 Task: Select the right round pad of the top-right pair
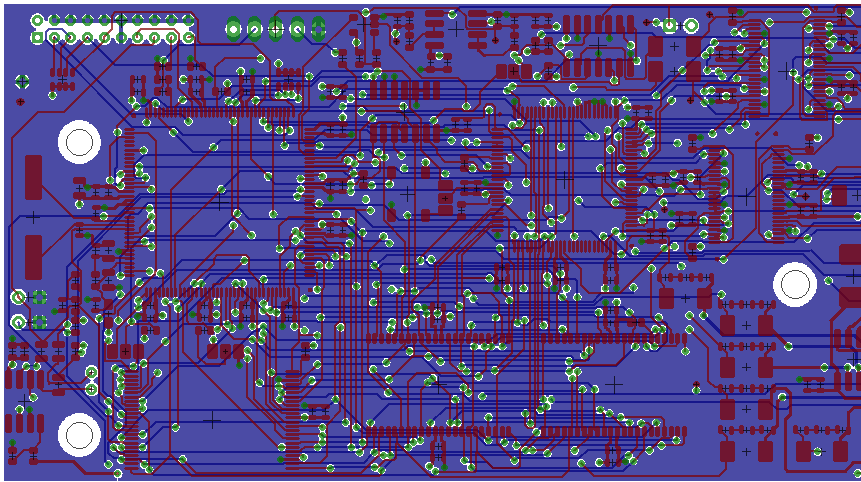click(691, 25)
